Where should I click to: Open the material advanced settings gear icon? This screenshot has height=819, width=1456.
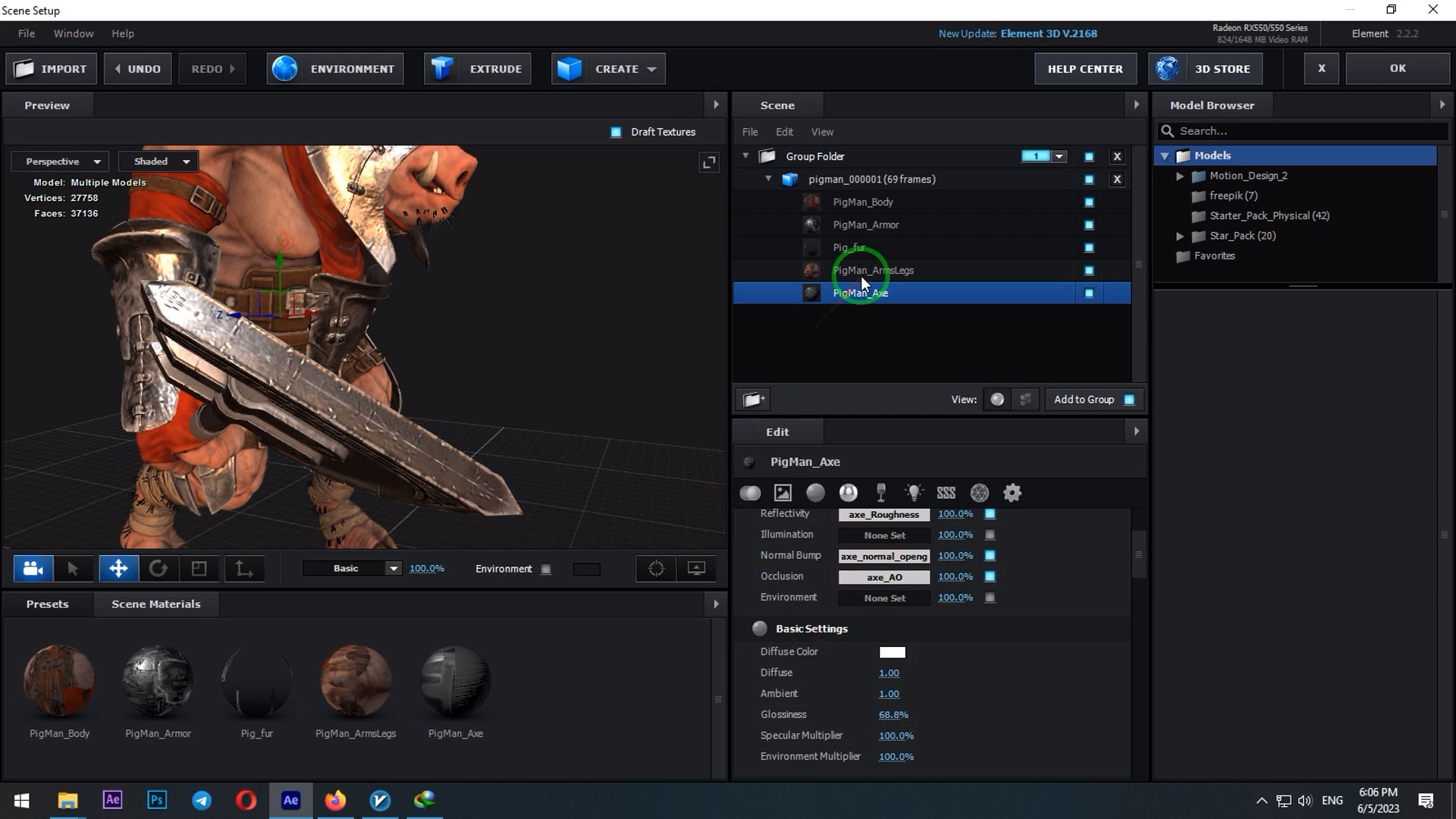click(x=1012, y=493)
